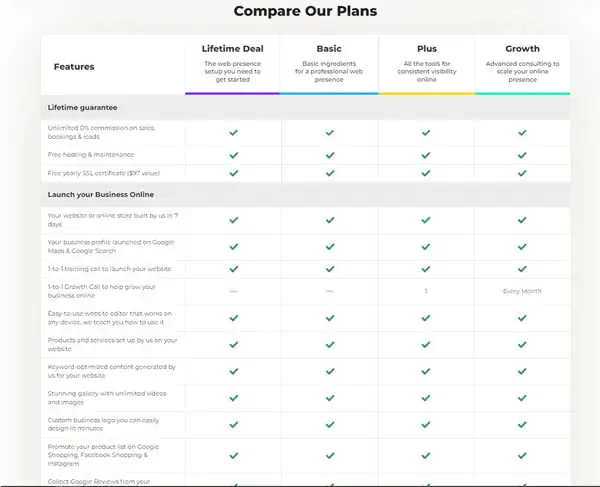Click Lifetime Deal checkmark for free hosting row
600x487 pixels.
click(233, 155)
